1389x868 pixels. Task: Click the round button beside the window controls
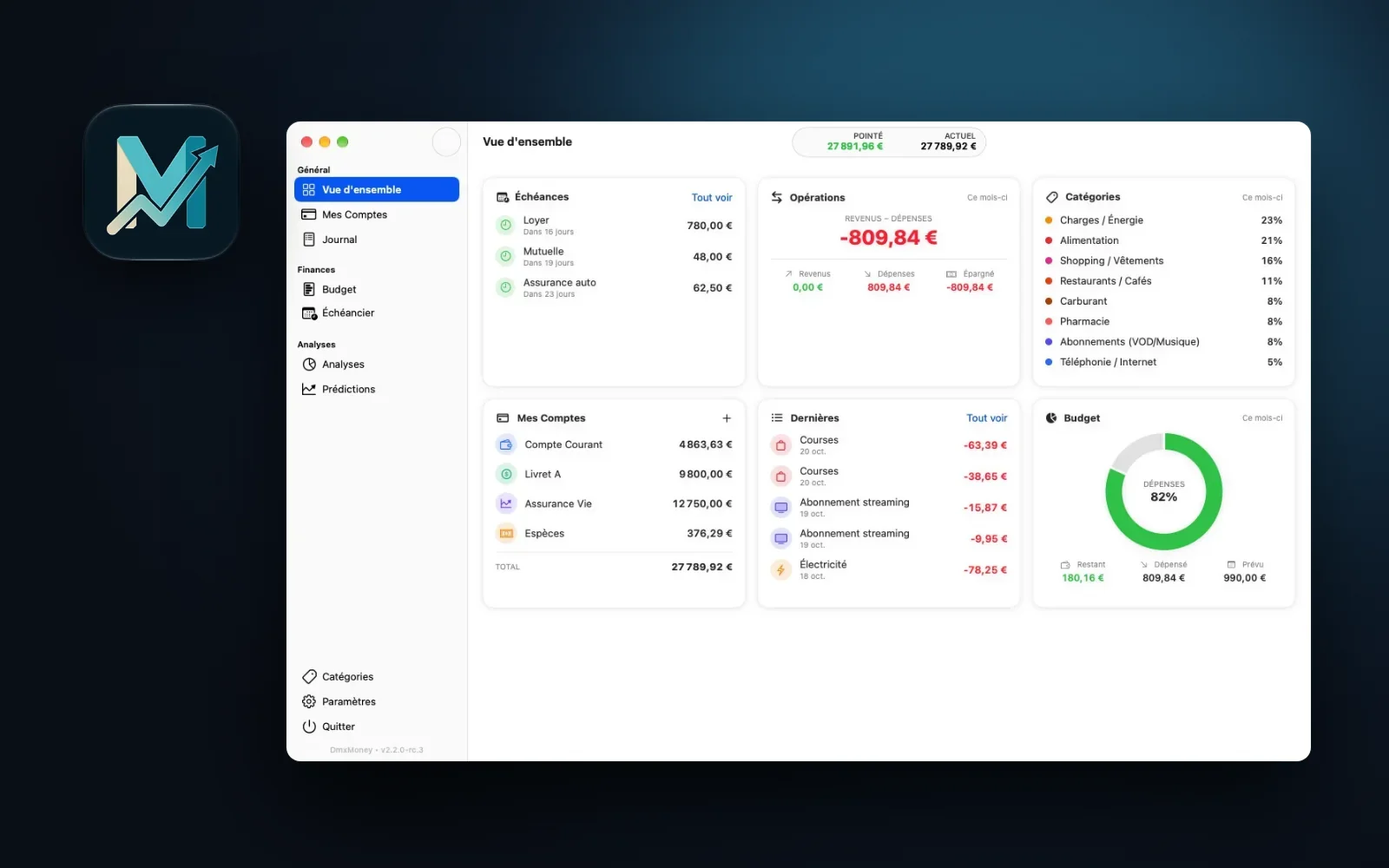446,141
